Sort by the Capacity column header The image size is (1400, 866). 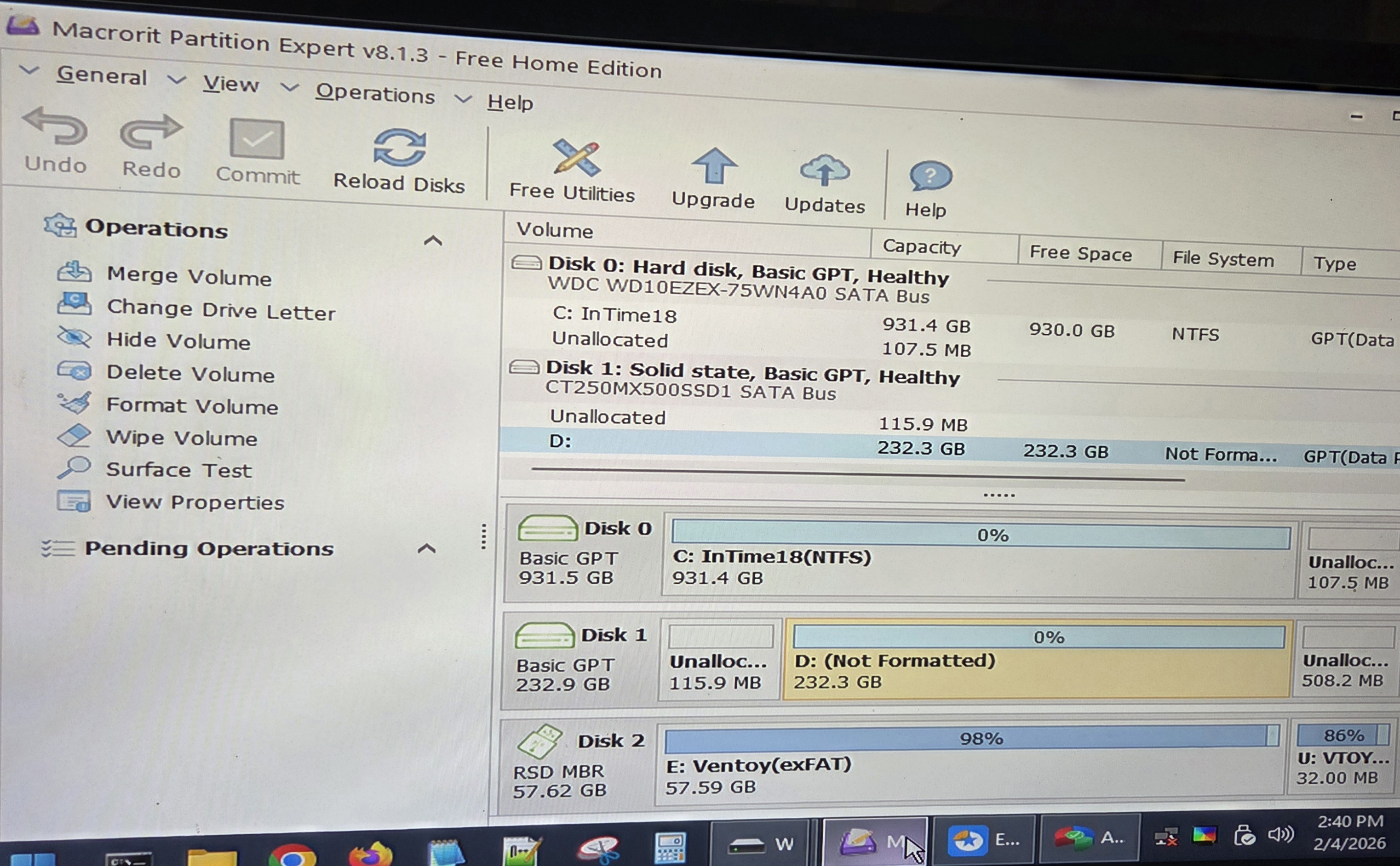(x=922, y=246)
